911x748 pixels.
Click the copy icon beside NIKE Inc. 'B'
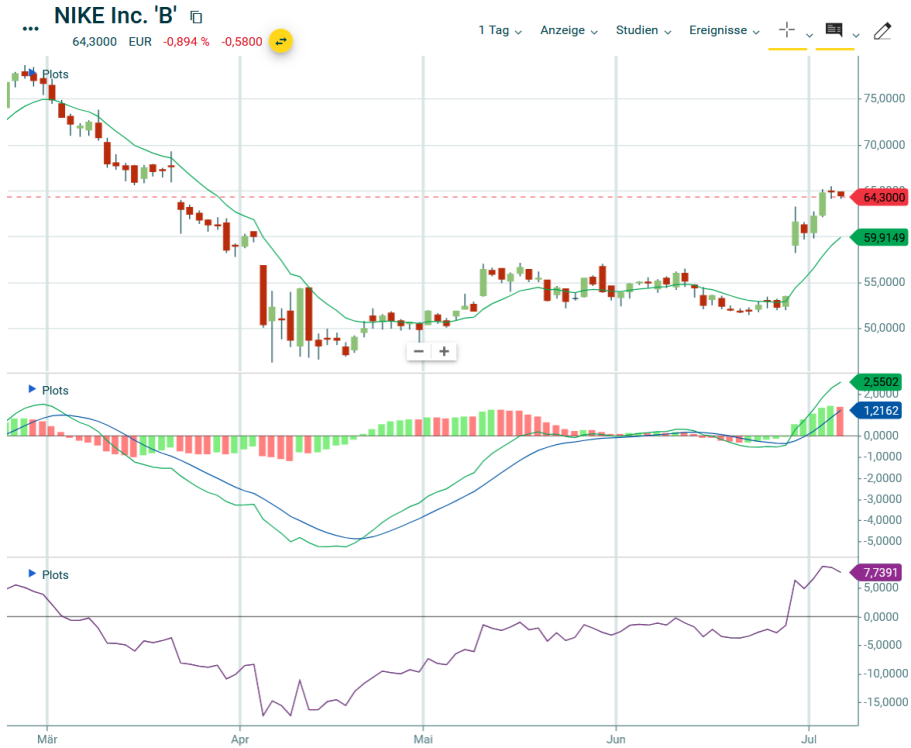(x=196, y=17)
